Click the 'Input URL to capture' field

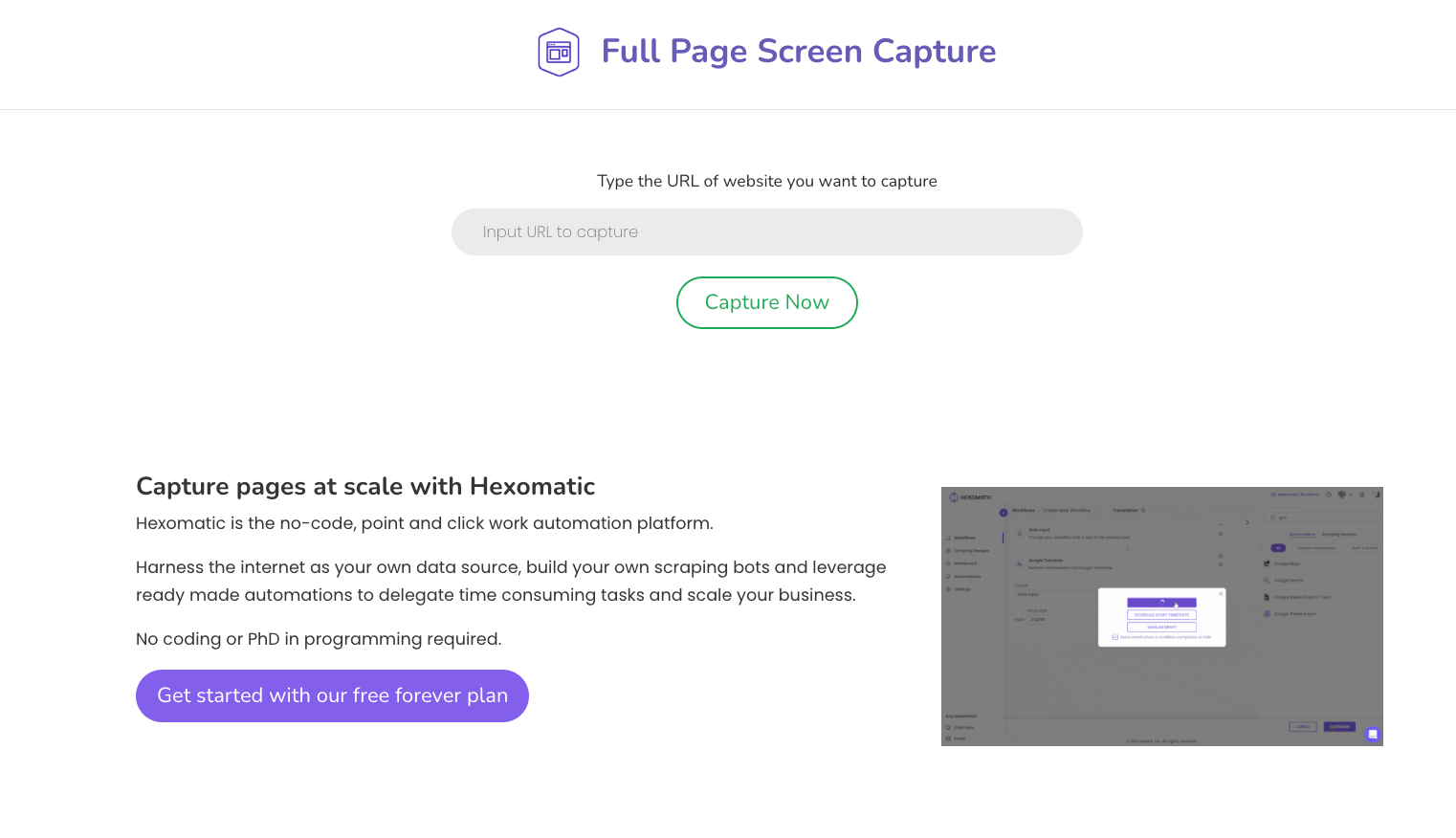click(766, 232)
